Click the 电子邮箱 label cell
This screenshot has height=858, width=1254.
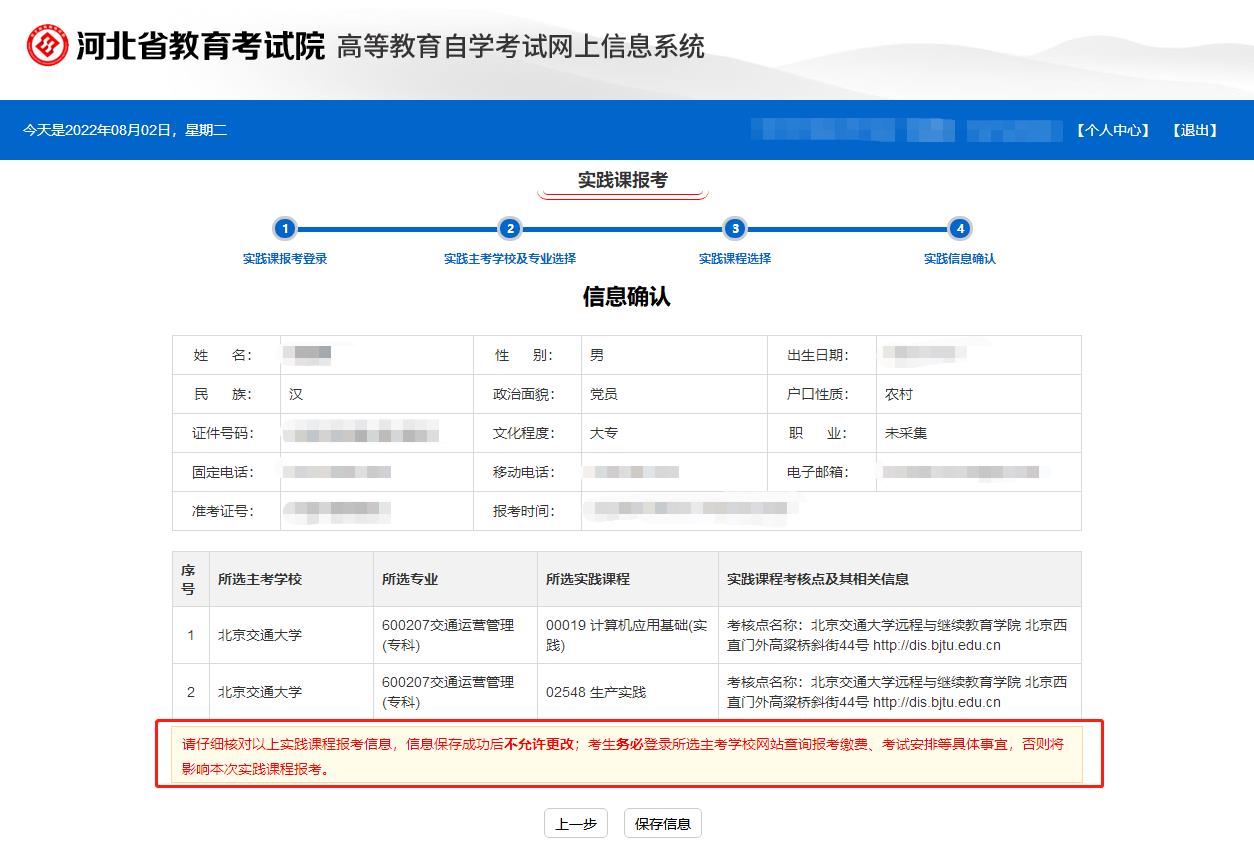click(823, 472)
